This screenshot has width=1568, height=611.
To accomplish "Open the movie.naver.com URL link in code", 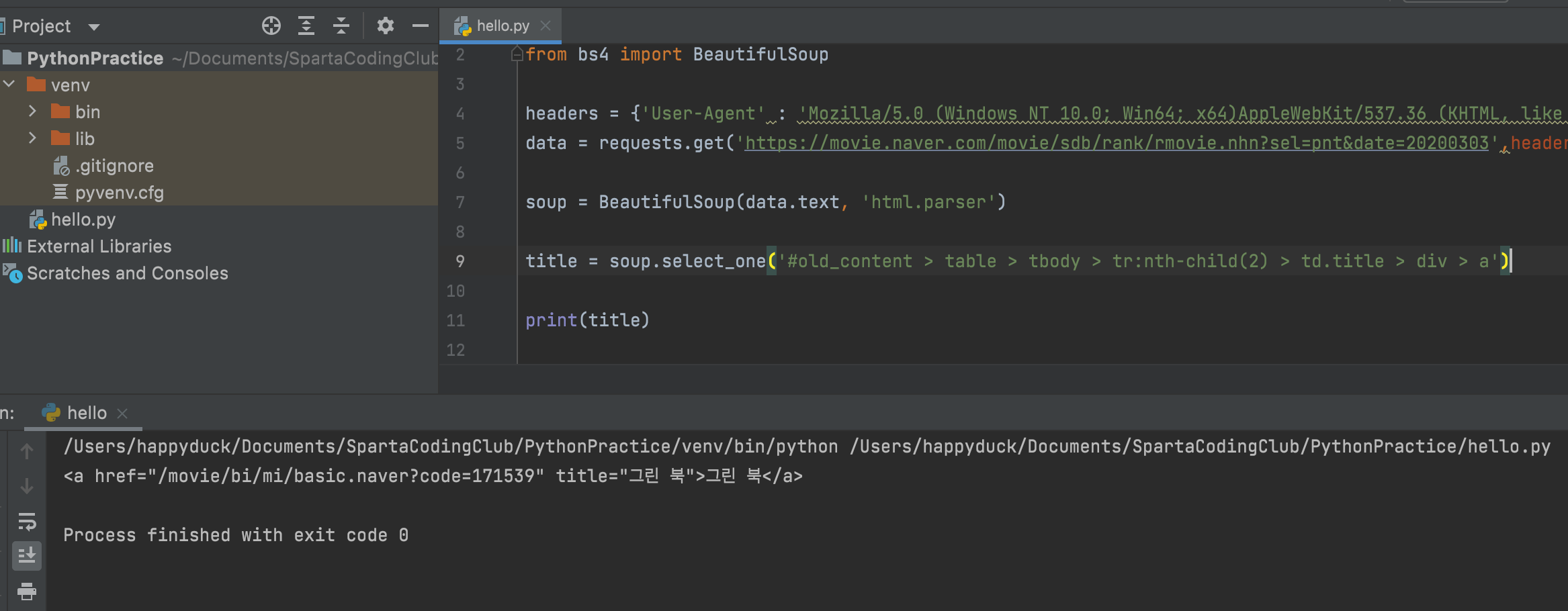I will click(1117, 143).
